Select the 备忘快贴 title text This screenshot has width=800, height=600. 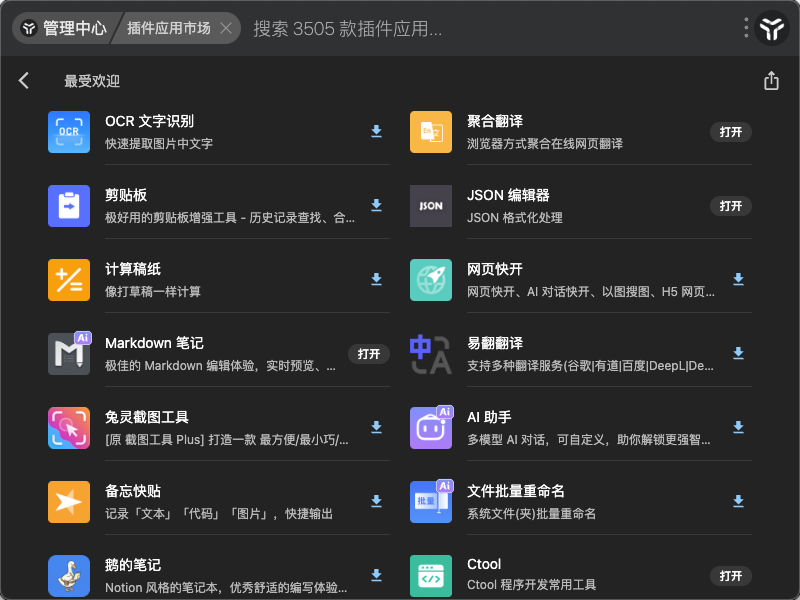pos(133,491)
